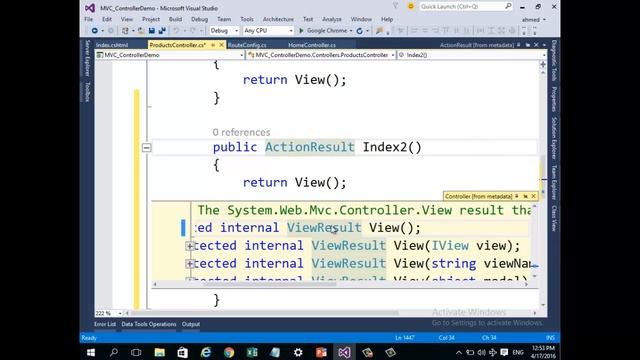Open the Window menu
Viewport: 640px width, 360px height.
361,19
